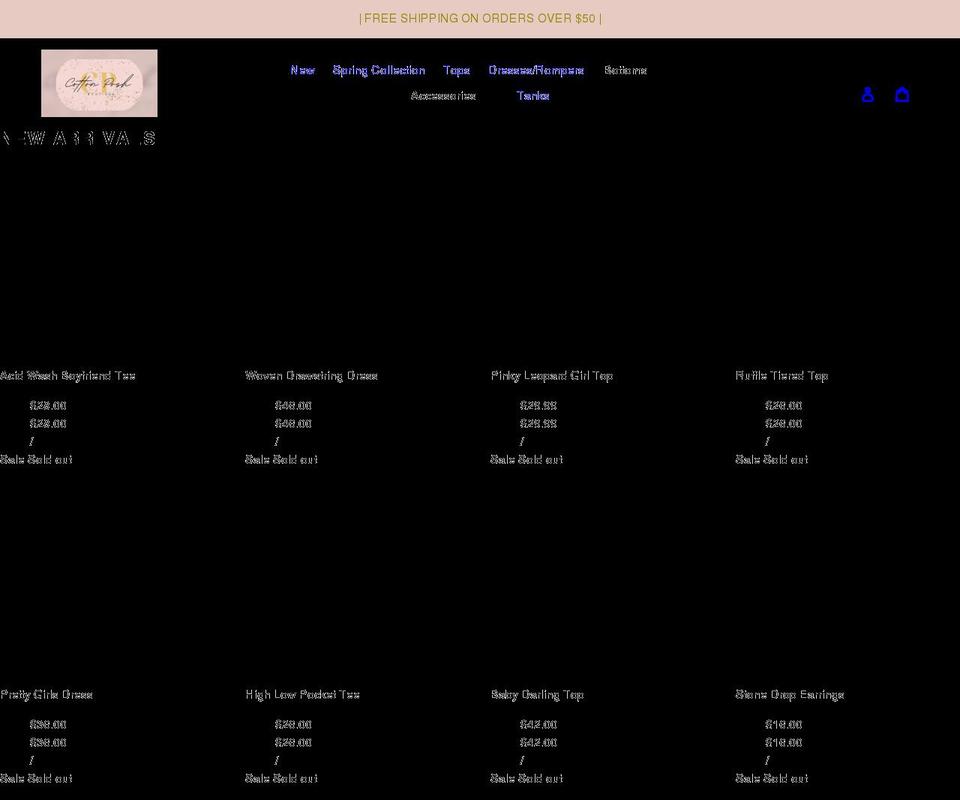The height and width of the screenshot is (800, 960).
Task: Go to the Accessories category
Action: (443, 95)
